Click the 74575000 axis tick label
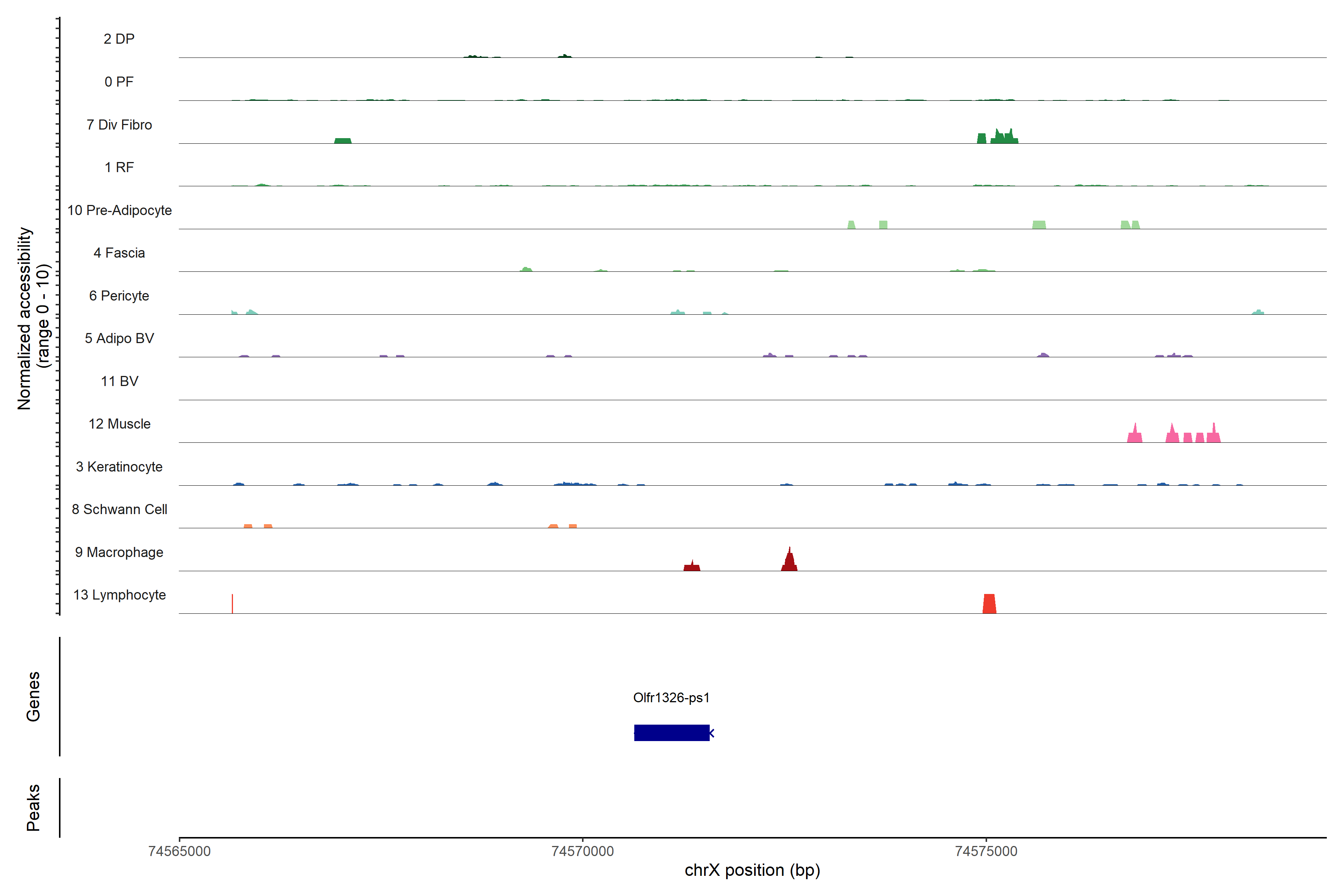This screenshot has height=896, width=1344. pyautogui.click(x=986, y=852)
